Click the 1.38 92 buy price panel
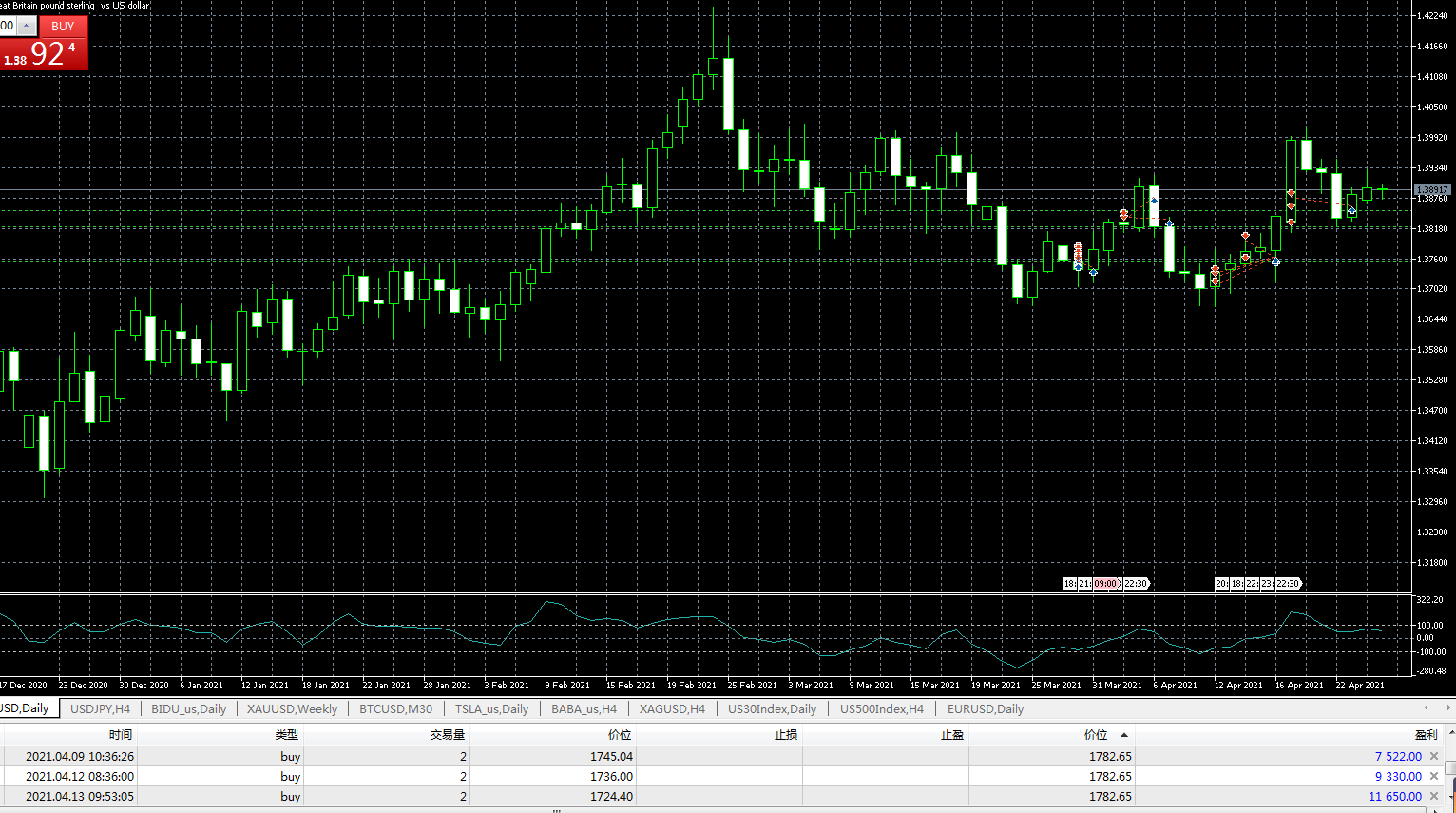The image size is (1456, 813). point(44,53)
